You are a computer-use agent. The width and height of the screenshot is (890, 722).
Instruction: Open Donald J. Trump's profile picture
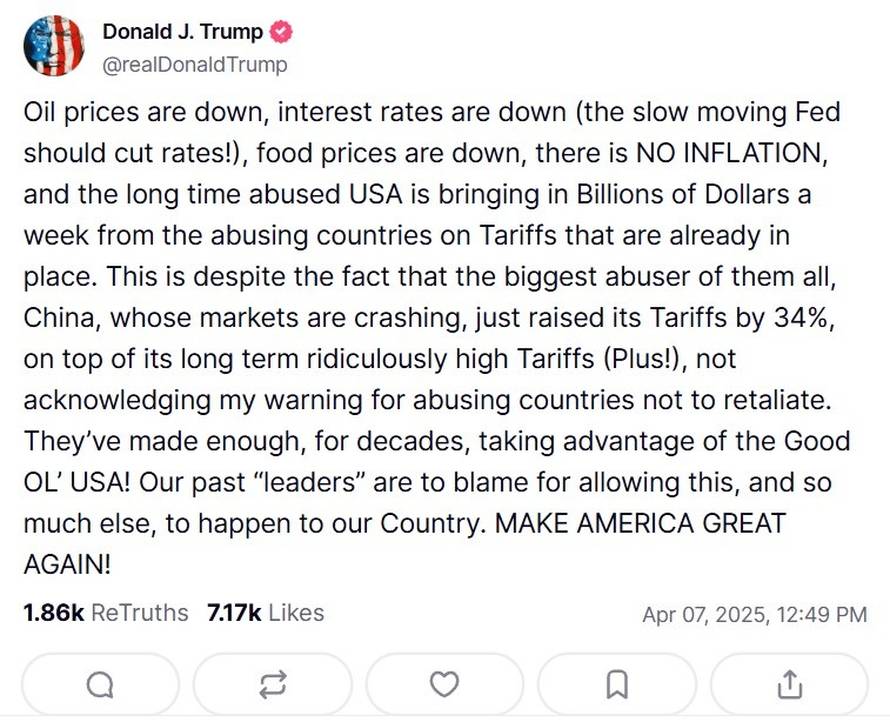tap(55, 45)
